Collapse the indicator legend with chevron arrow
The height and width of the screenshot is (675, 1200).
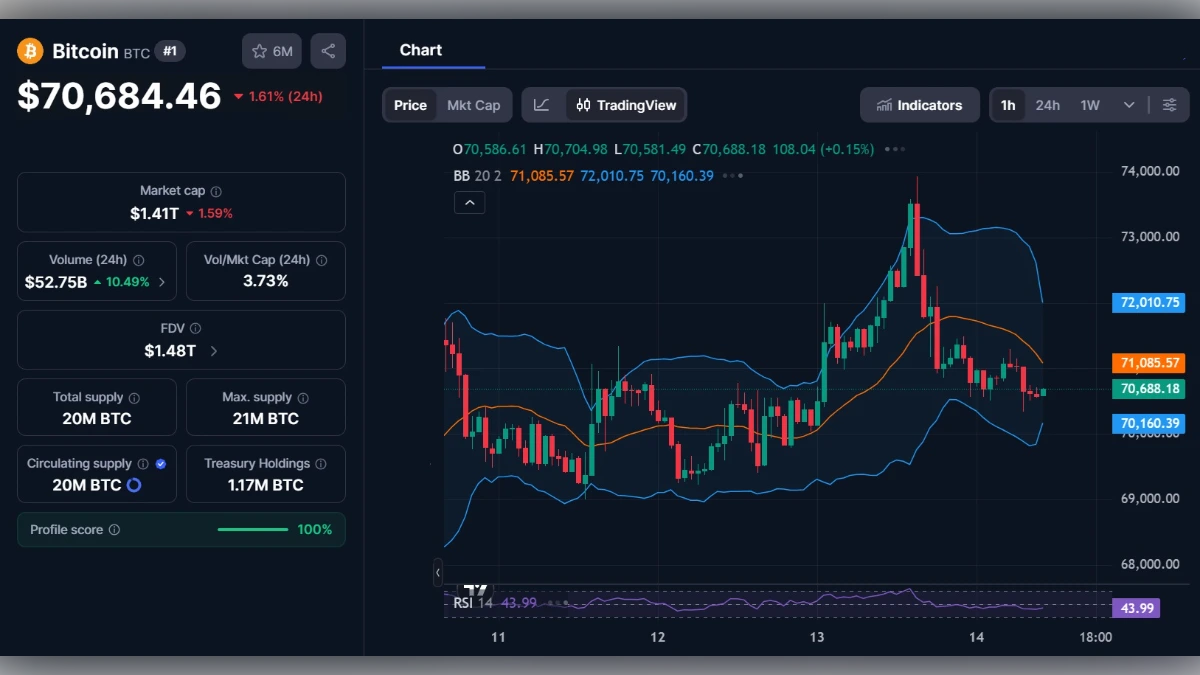pyautogui.click(x=469, y=202)
